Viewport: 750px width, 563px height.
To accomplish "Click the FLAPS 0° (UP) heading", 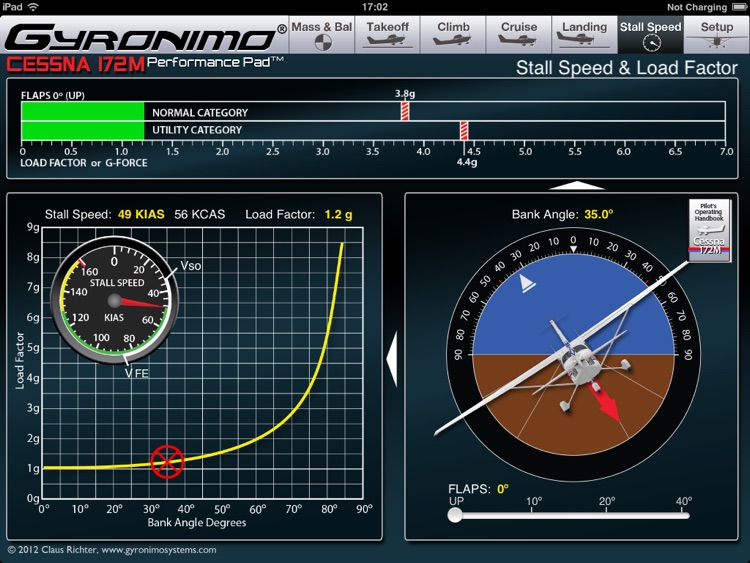I will (x=53, y=95).
